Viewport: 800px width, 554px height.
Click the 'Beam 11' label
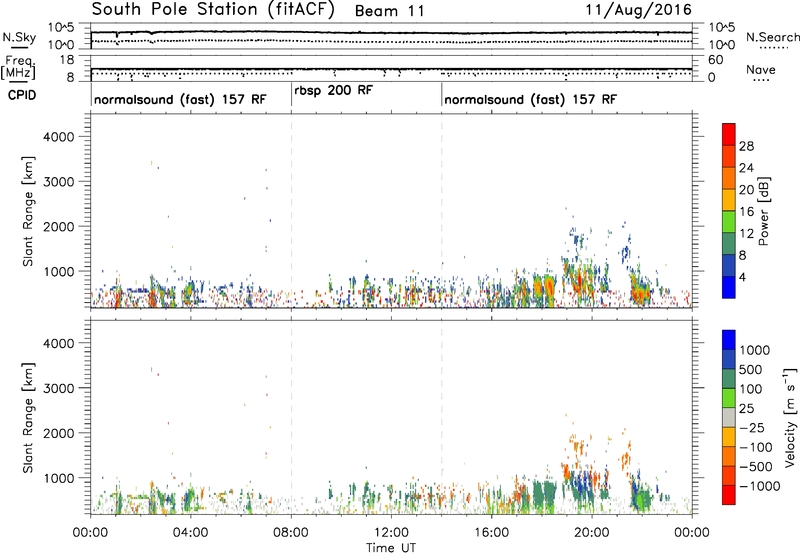tap(389, 11)
